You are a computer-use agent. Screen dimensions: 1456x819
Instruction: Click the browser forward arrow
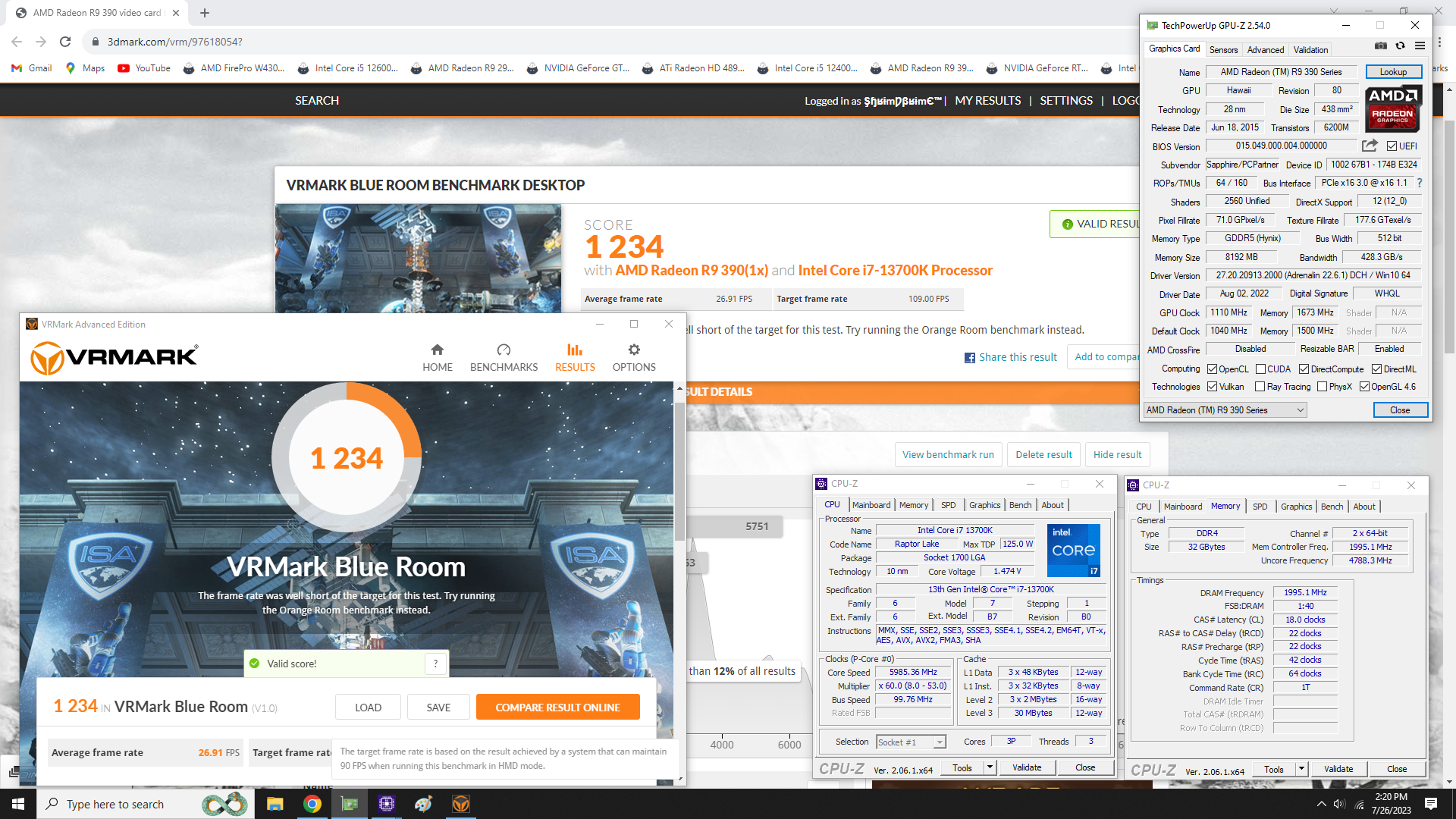coord(41,42)
